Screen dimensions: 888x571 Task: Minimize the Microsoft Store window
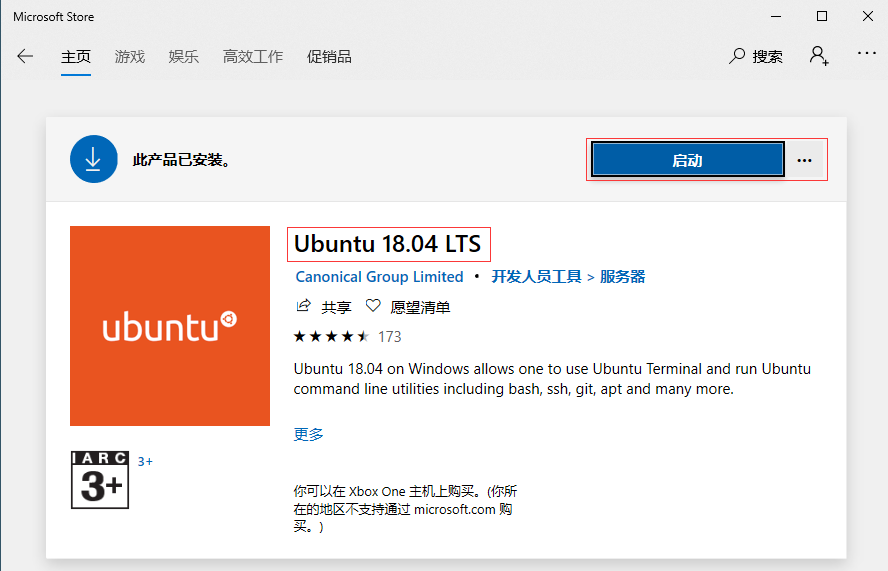click(776, 16)
